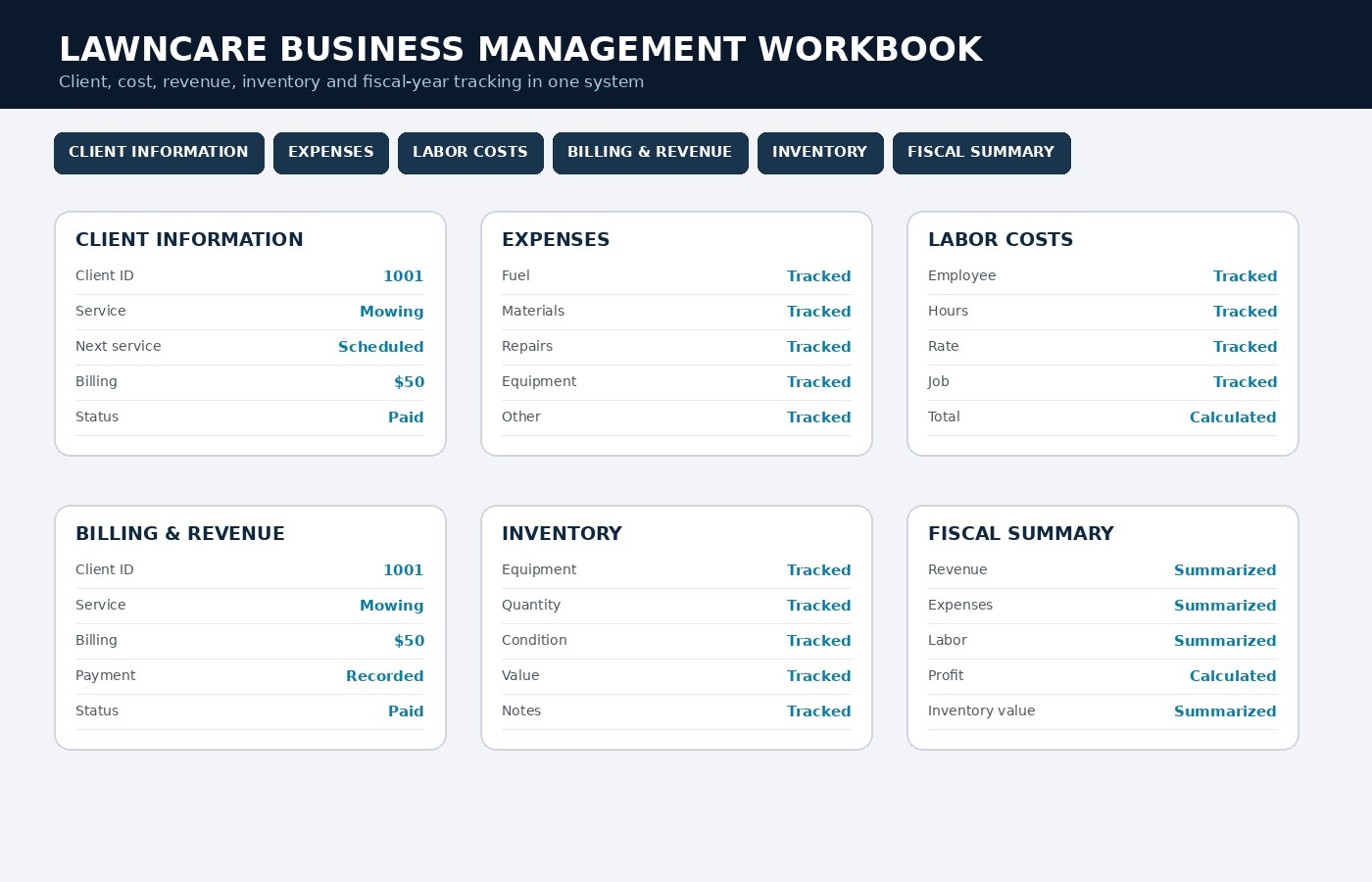Select the Inventory value label
The width and height of the screenshot is (1372, 882).
pyautogui.click(x=982, y=710)
